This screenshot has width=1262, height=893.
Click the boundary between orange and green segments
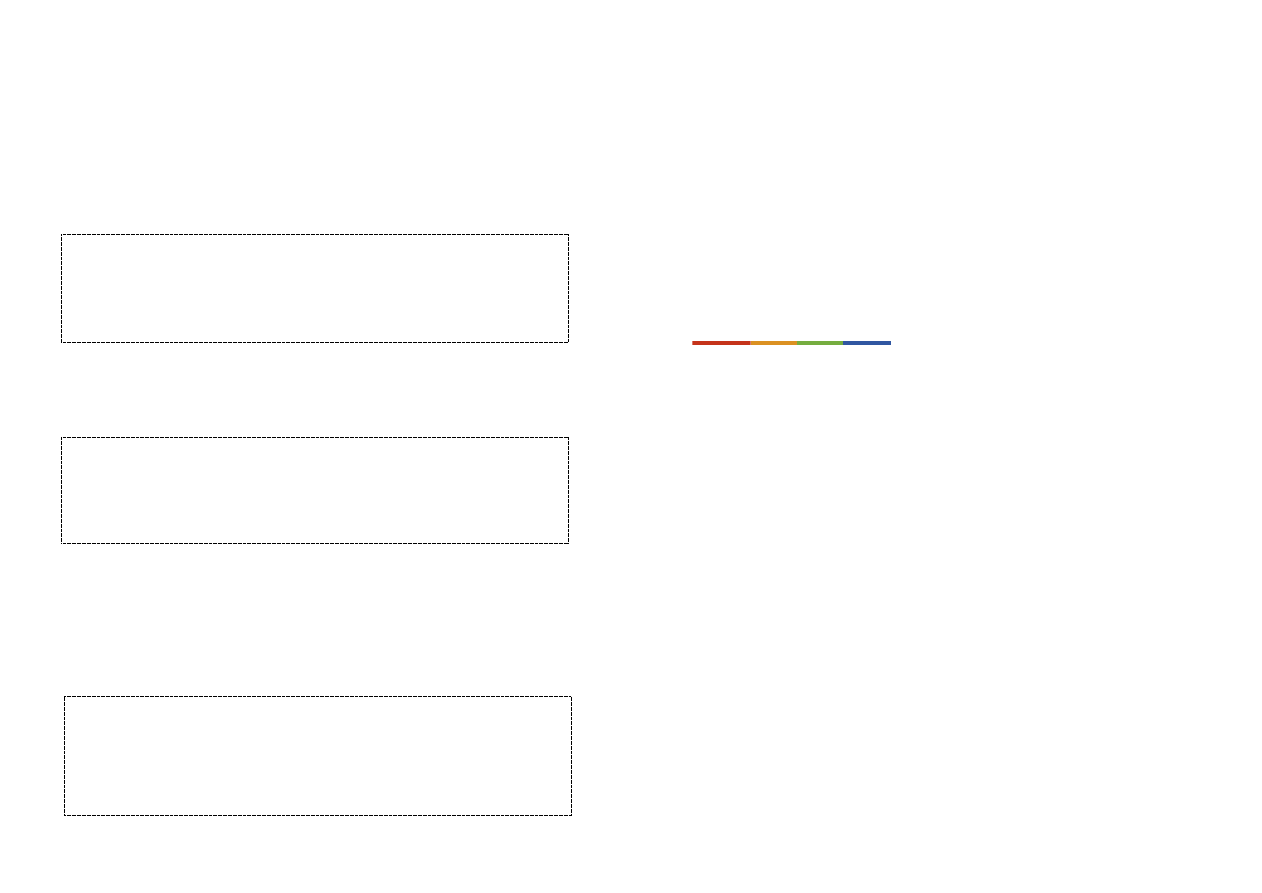pos(797,343)
